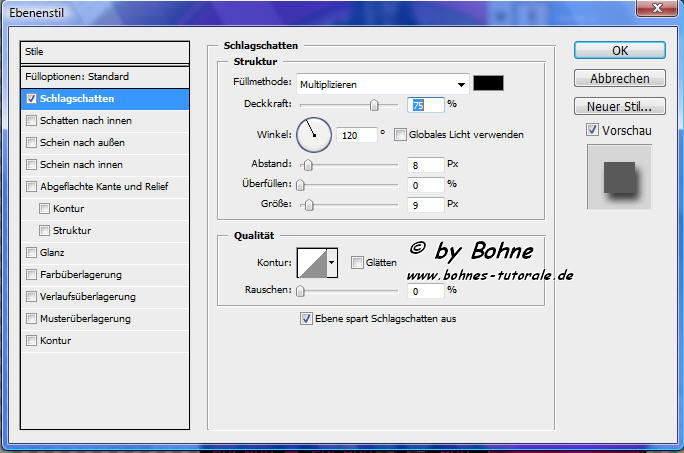Click the angle dial for shadow direction
Image resolution: width=684 pixels, height=453 pixels.
tap(313, 133)
